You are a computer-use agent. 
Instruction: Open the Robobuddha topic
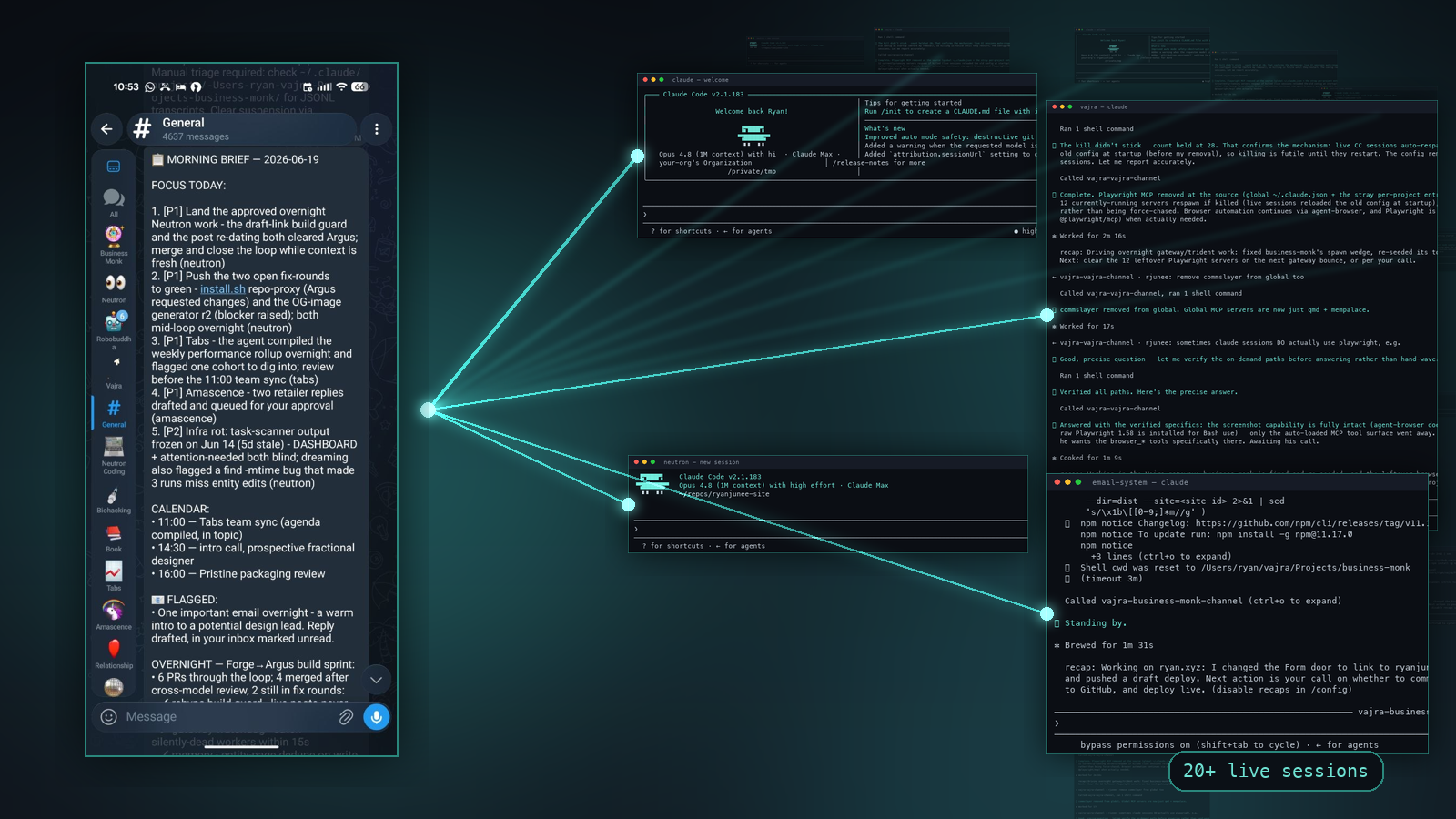[x=114, y=329]
